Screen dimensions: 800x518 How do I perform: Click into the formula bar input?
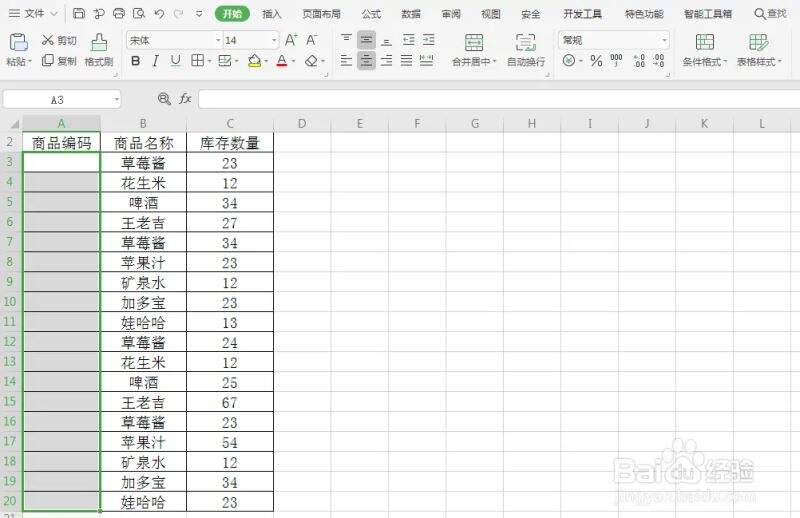[x=499, y=100]
